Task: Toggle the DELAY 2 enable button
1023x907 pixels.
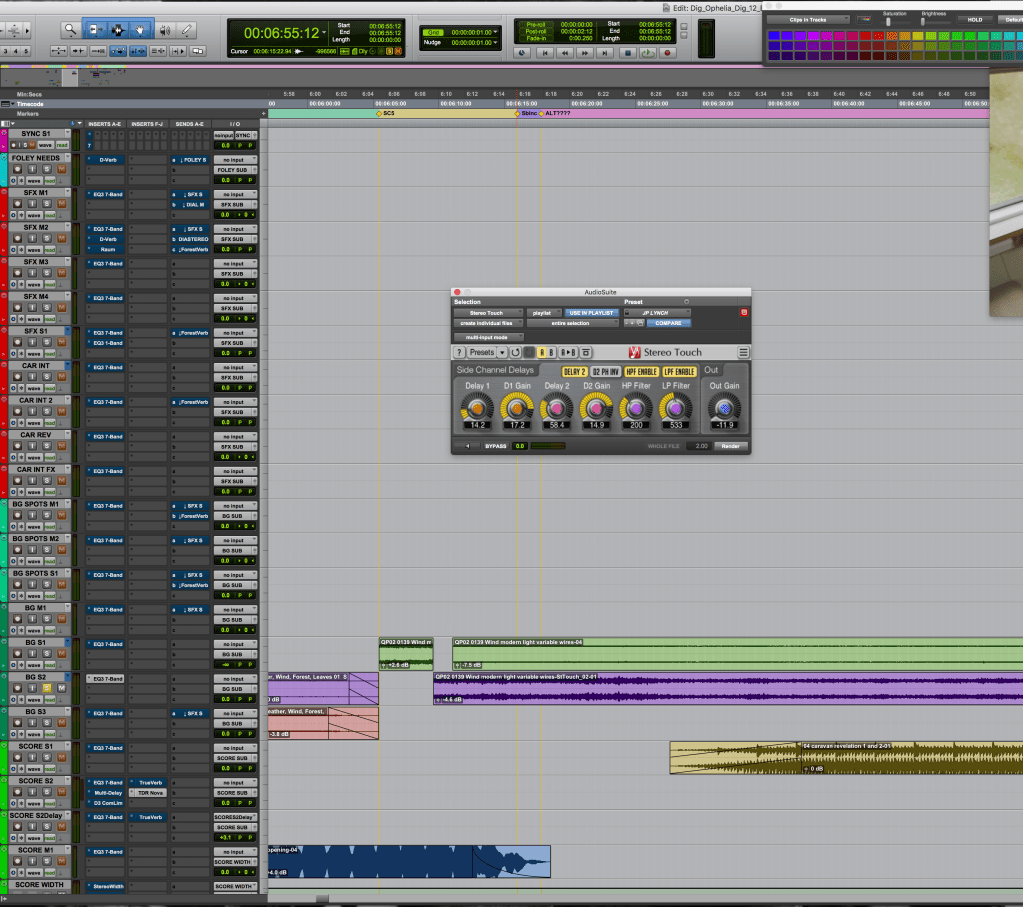Action: tap(575, 372)
